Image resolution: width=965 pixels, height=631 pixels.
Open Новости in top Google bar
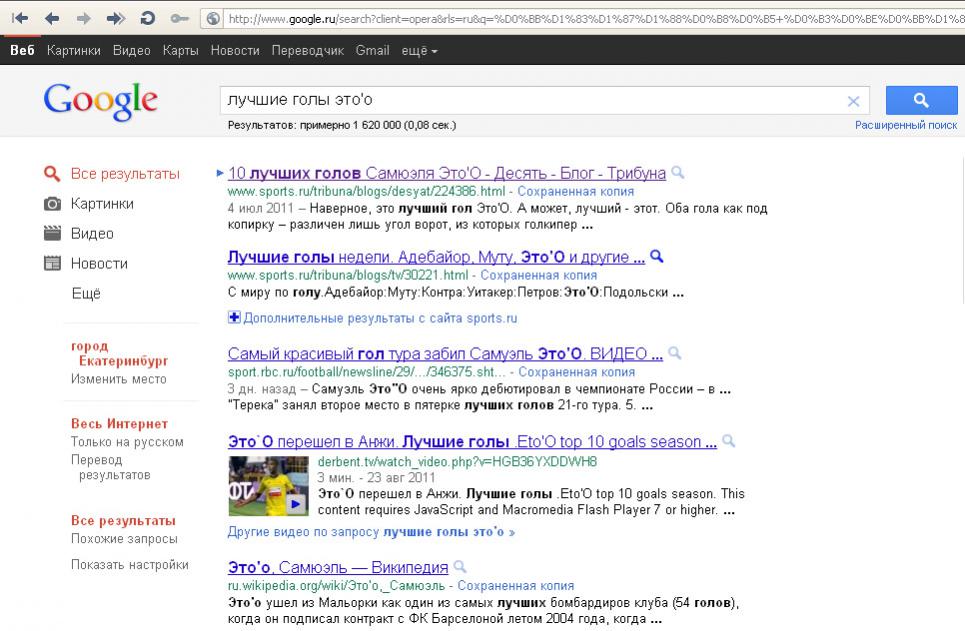(235, 50)
